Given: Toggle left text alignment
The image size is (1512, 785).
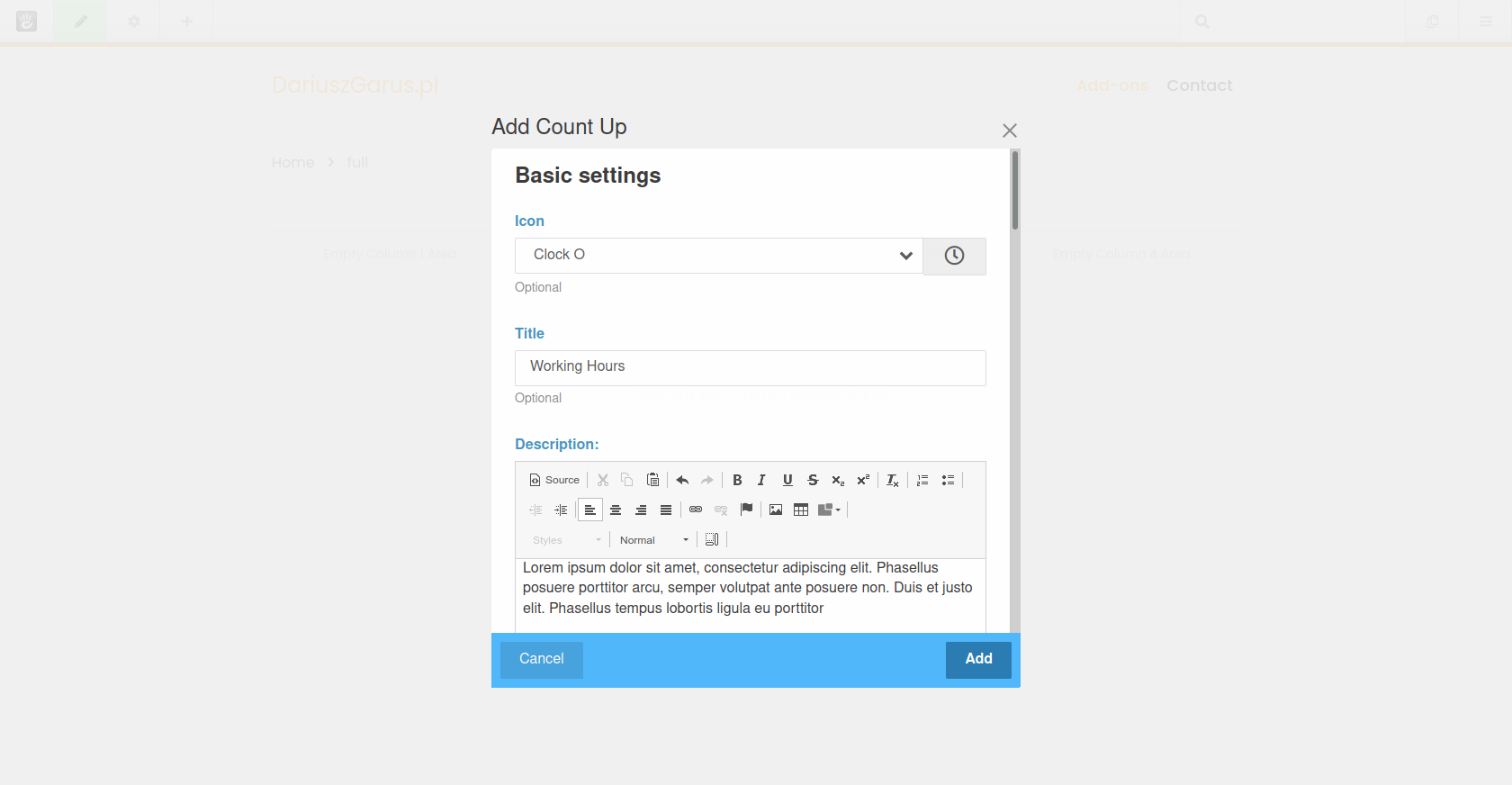Looking at the screenshot, I should pyautogui.click(x=590, y=510).
